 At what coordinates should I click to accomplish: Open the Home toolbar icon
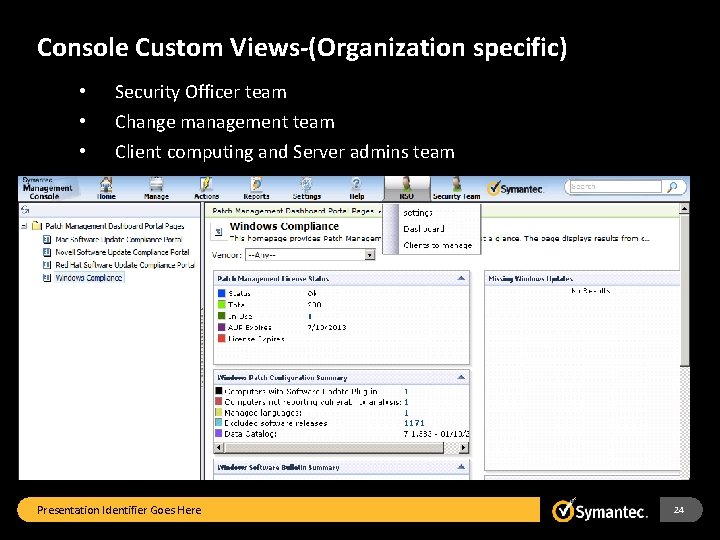(x=106, y=188)
